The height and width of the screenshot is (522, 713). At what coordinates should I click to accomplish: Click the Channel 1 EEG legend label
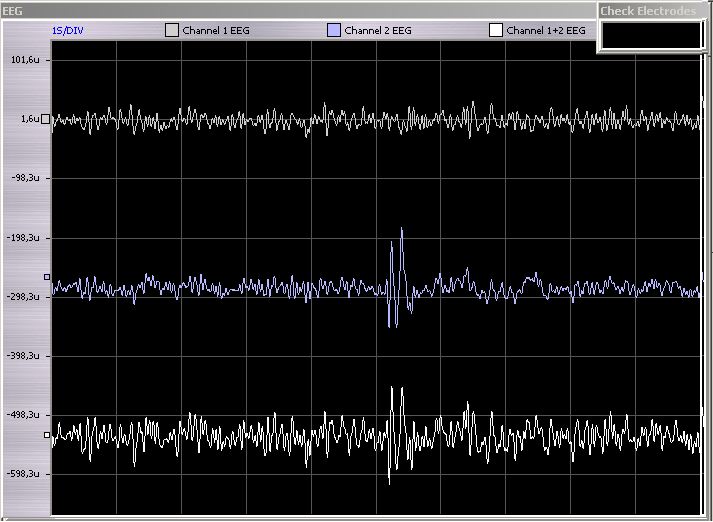[x=216, y=31]
